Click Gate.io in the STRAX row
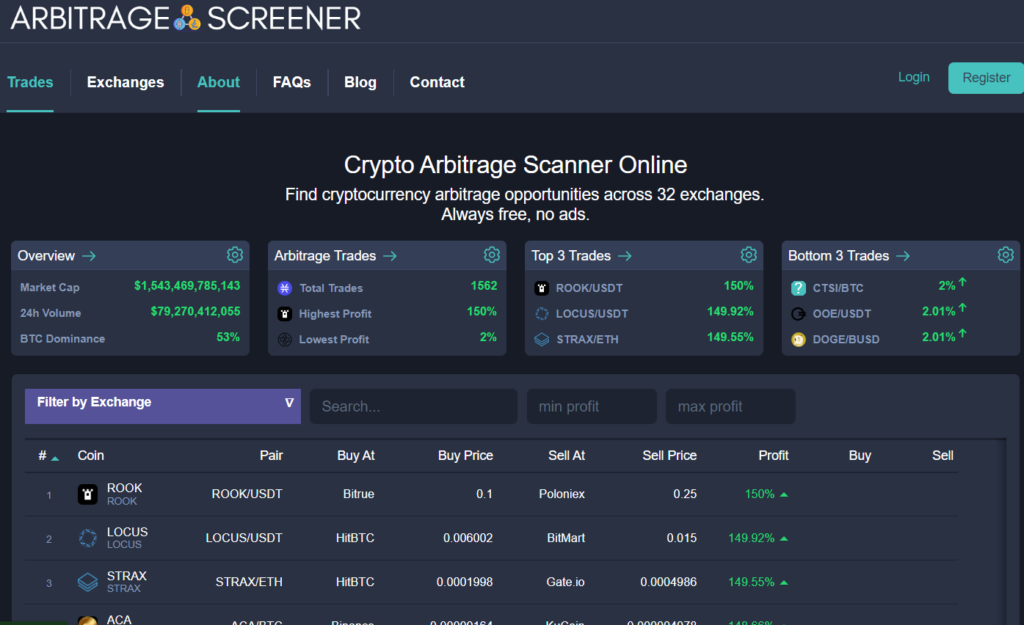Image resolution: width=1024 pixels, height=625 pixels. (x=566, y=582)
